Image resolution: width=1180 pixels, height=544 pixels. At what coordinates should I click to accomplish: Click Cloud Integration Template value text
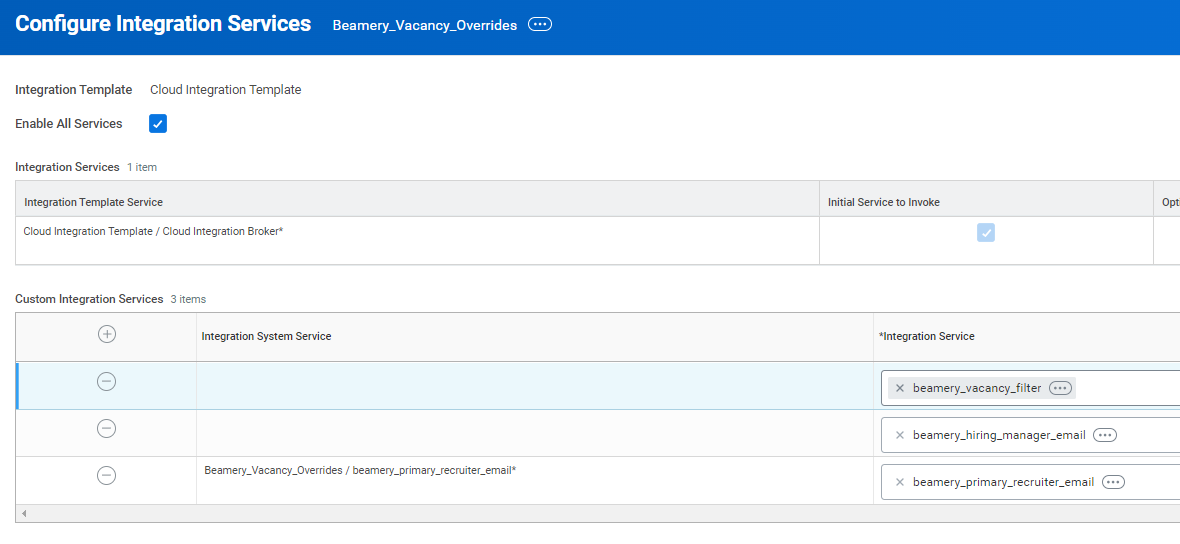pos(226,90)
